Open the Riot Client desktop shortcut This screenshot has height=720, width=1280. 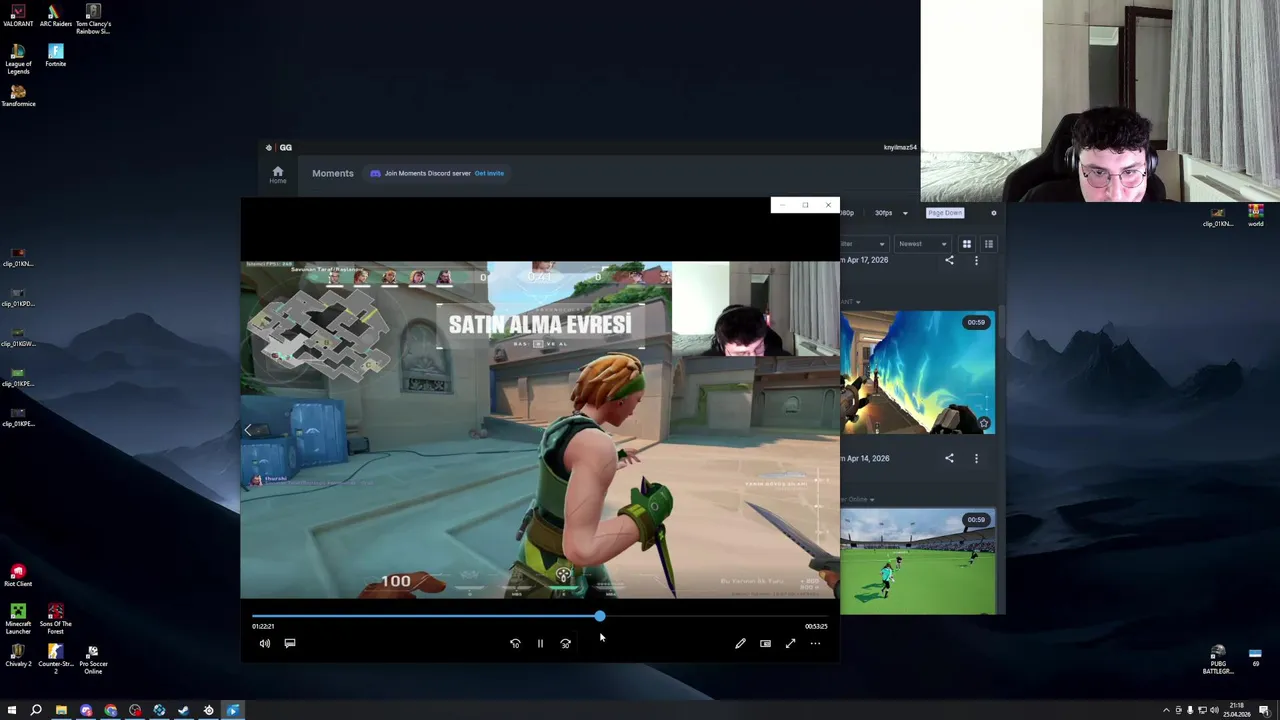point(18,575)
